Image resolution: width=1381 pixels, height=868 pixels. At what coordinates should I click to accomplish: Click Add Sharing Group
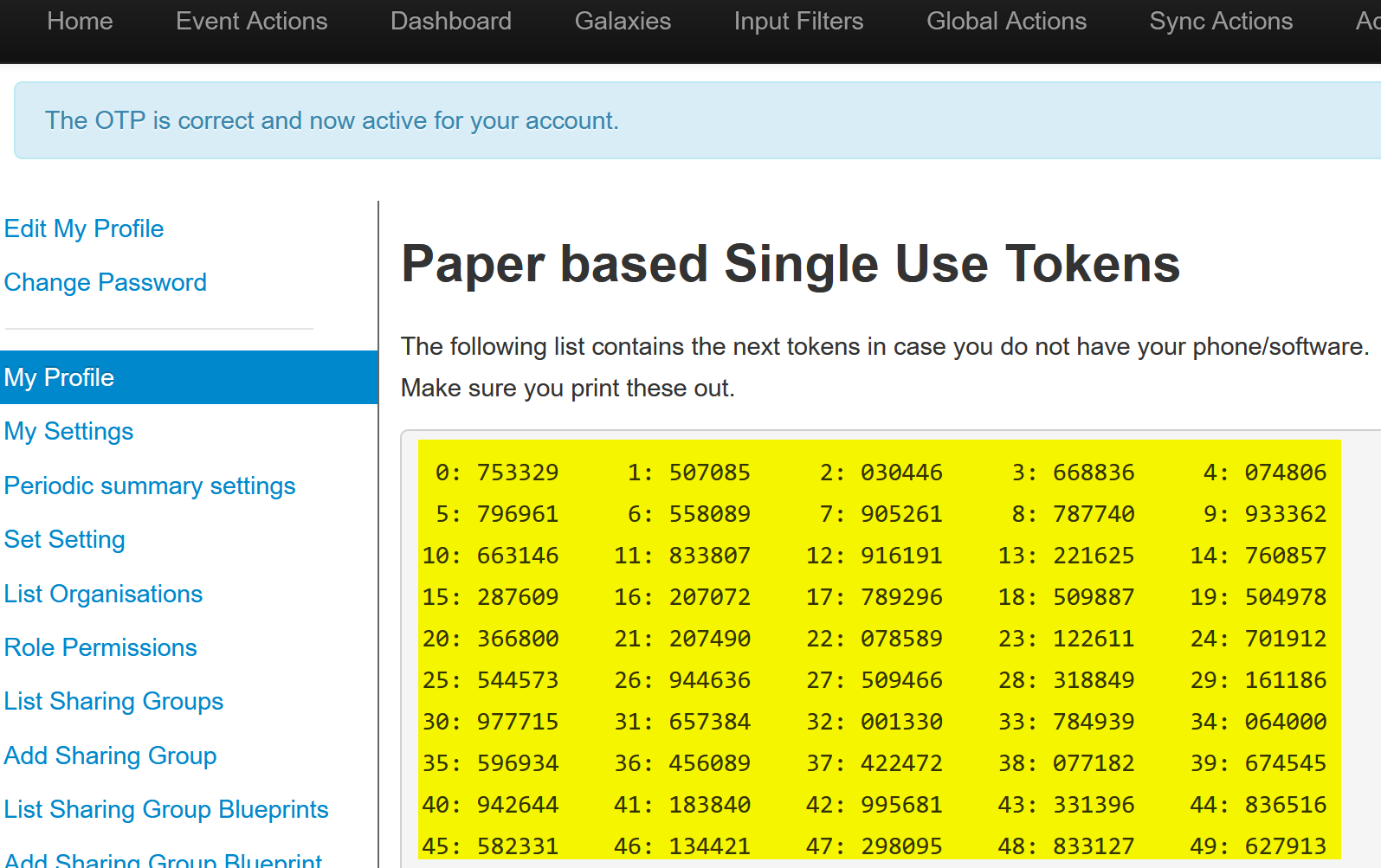(110, 755)
